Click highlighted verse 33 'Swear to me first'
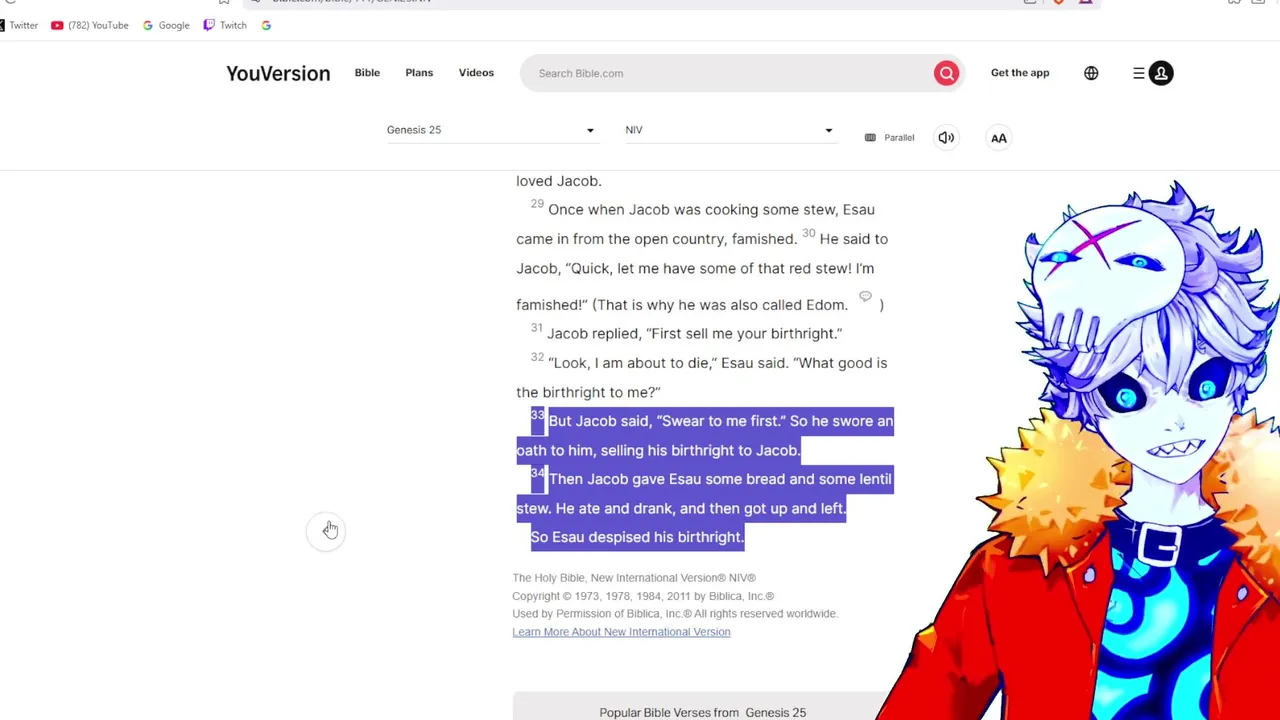 721,421
